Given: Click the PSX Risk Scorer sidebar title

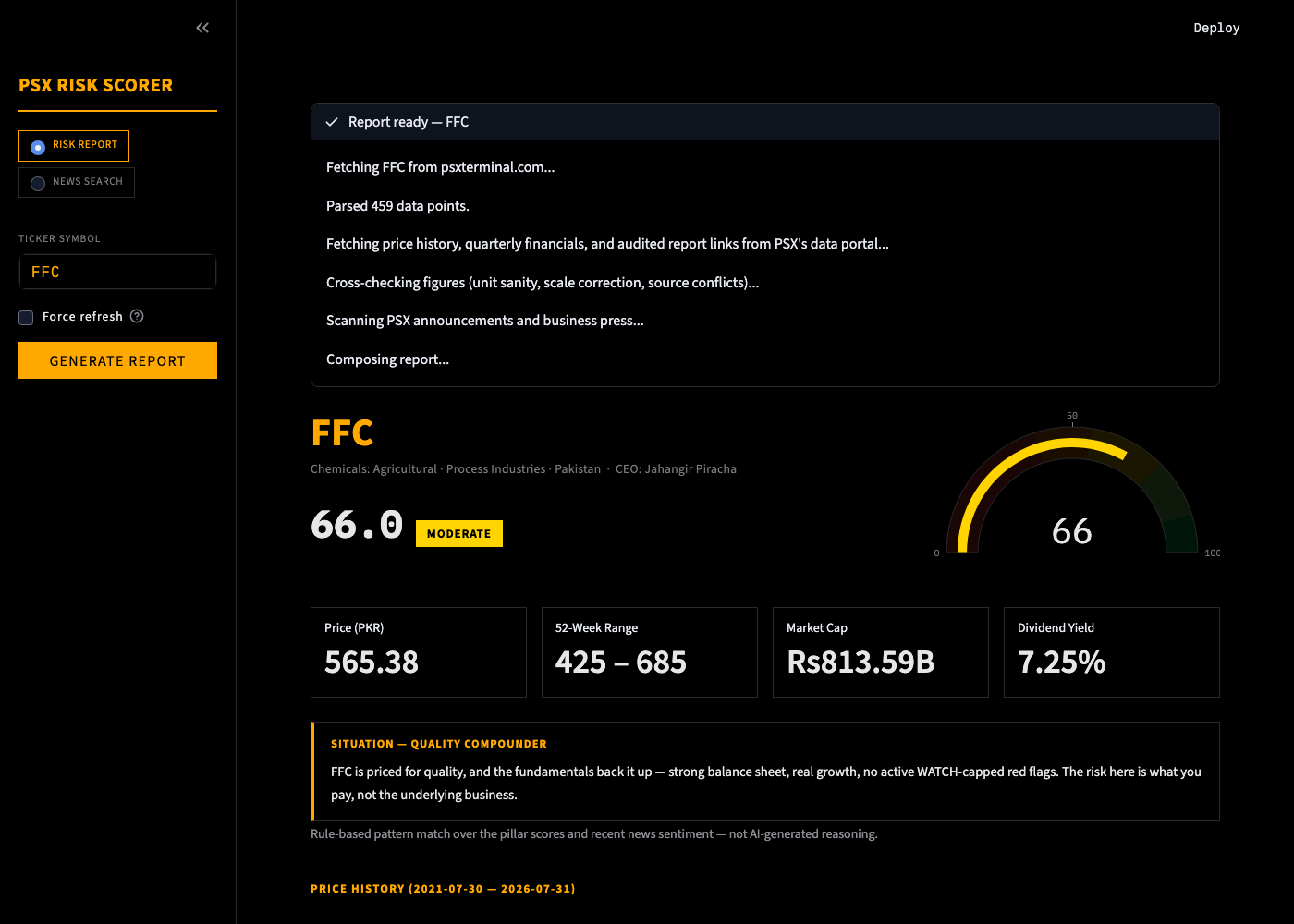Looking at the screenshot, I should [96, 85].
